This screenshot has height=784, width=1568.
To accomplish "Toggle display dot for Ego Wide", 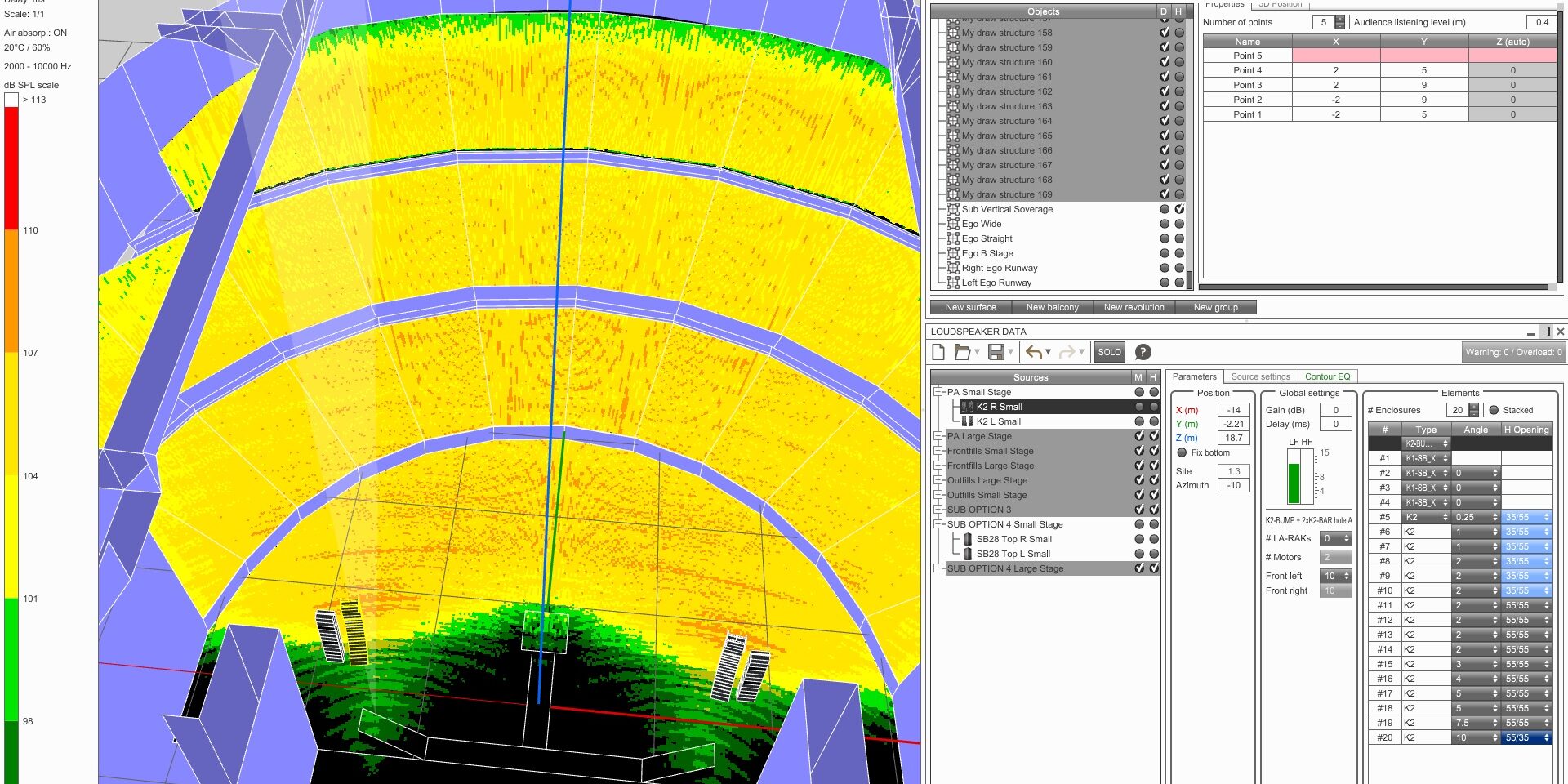I will pyautogui.click(x=1165, y=224).
